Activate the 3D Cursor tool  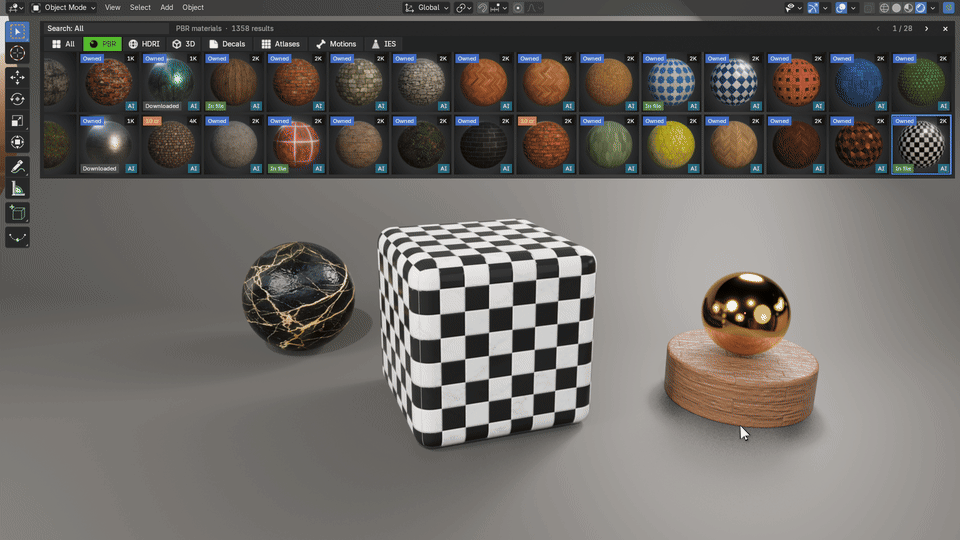point(17,53)
